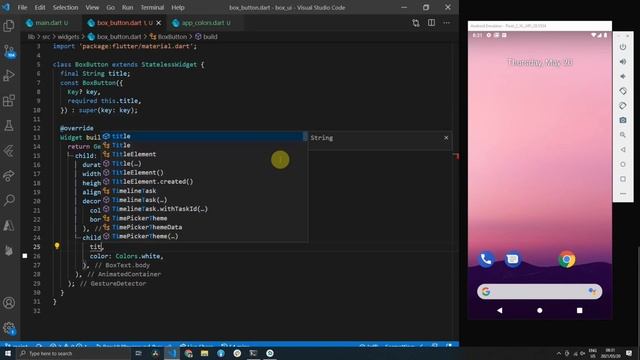Open Task View on the taskbar

pyautogui.click(x=138, y=353)
